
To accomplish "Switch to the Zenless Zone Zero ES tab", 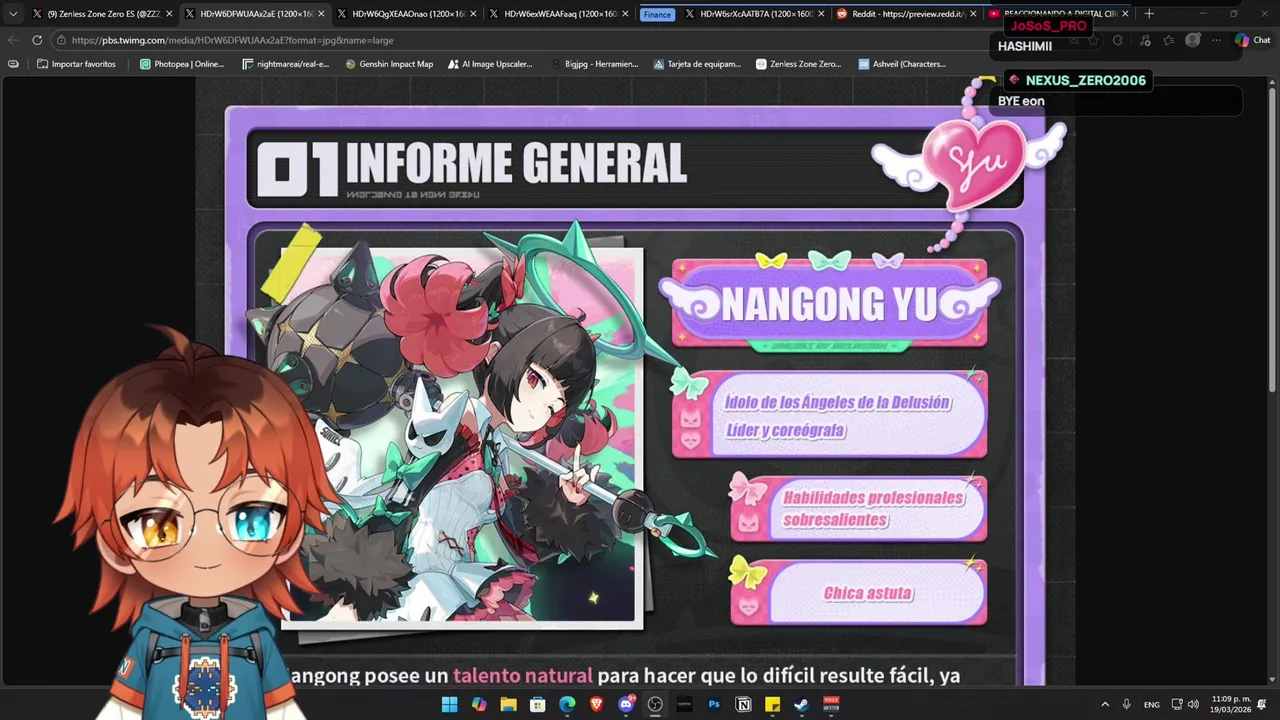I will coord(104,14).
